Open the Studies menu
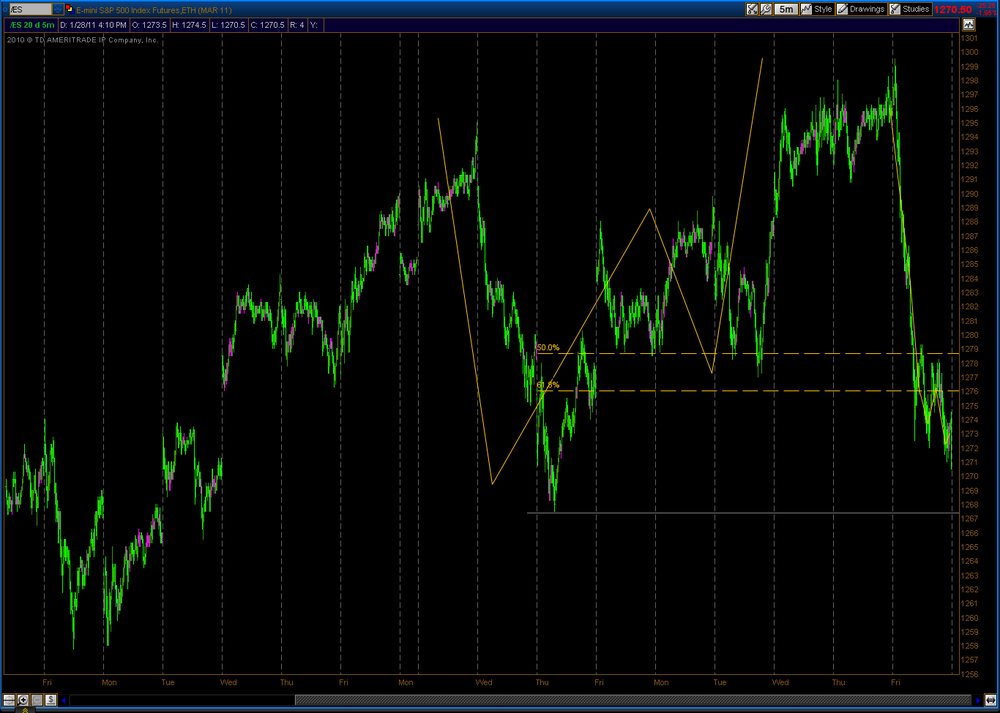Image resolution: width=1000 pixels, height=713 pixels. (x=910, y=9)
